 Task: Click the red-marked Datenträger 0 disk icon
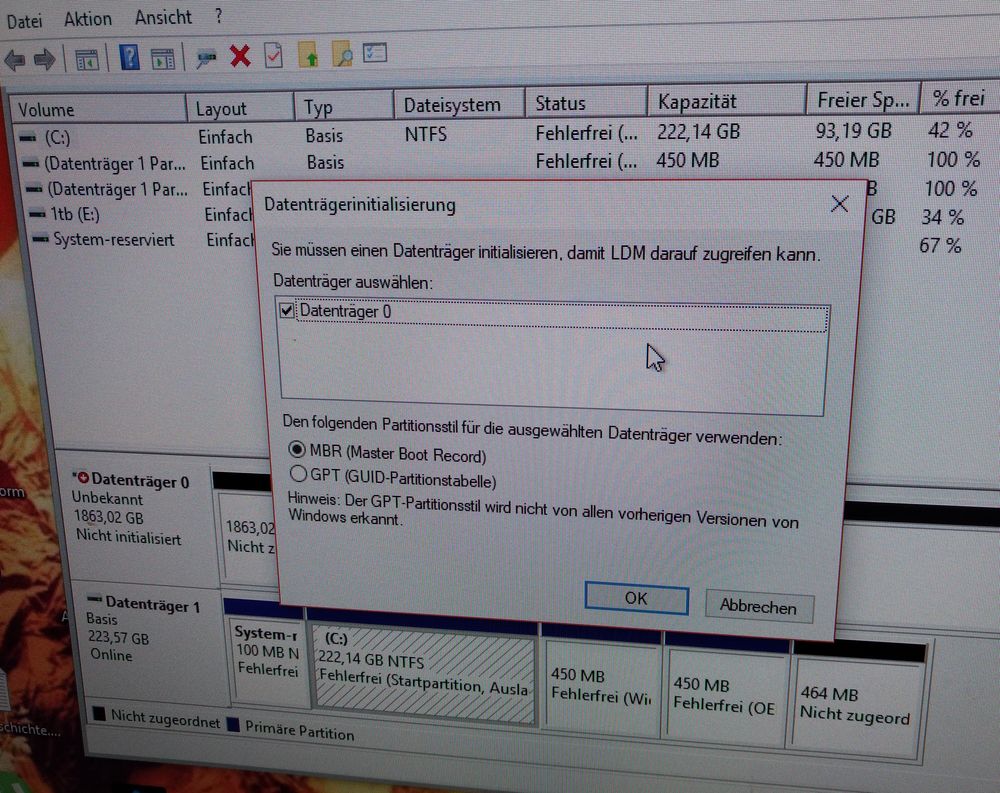point(82,477)
